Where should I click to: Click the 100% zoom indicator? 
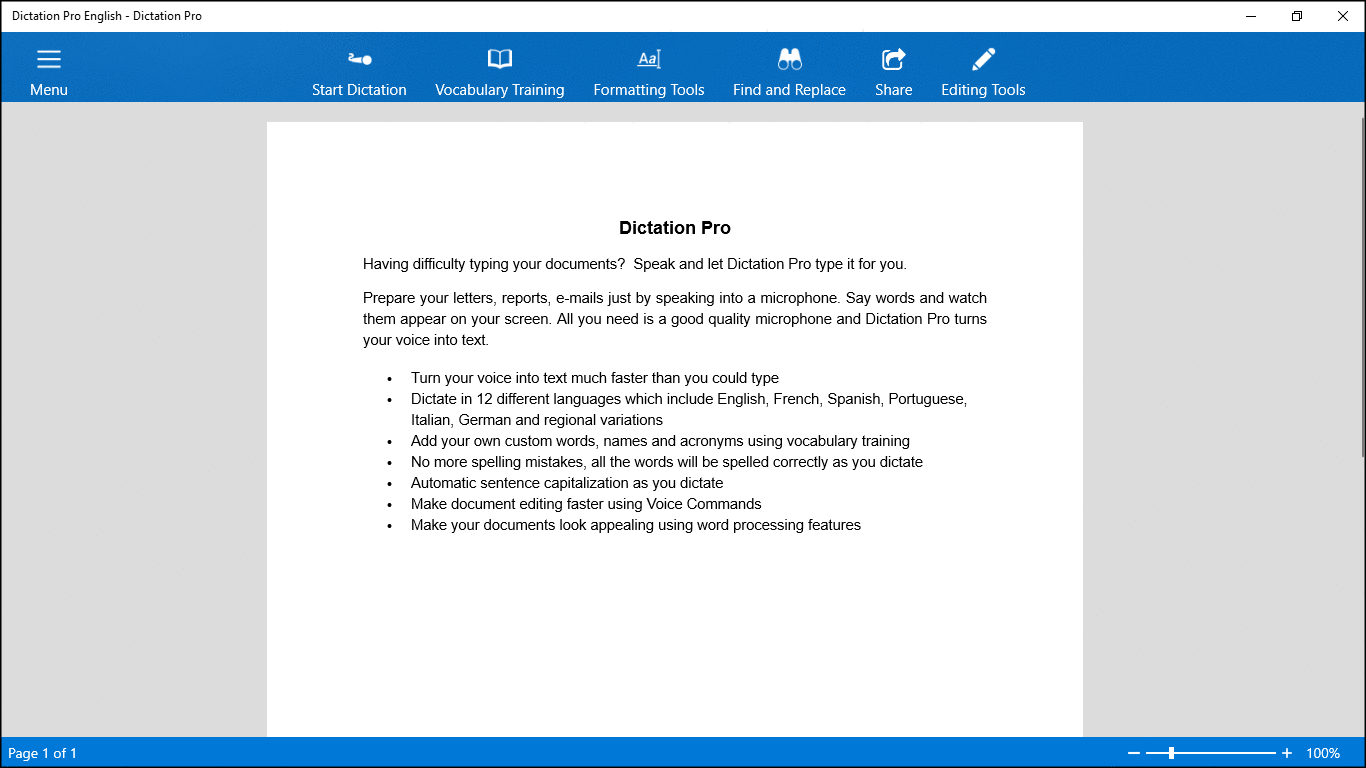pyautogui.click(x=1323, y=752)
